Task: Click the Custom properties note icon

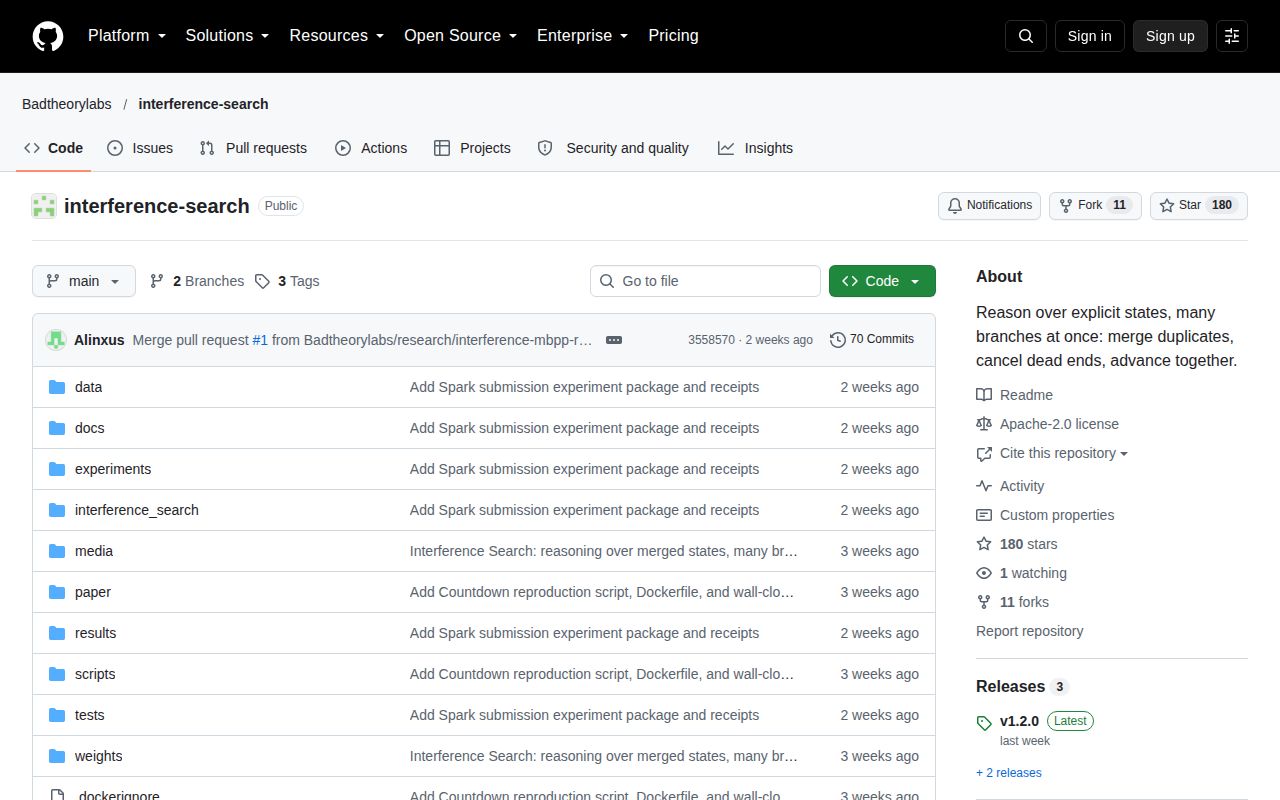Action: click(984, 515)
